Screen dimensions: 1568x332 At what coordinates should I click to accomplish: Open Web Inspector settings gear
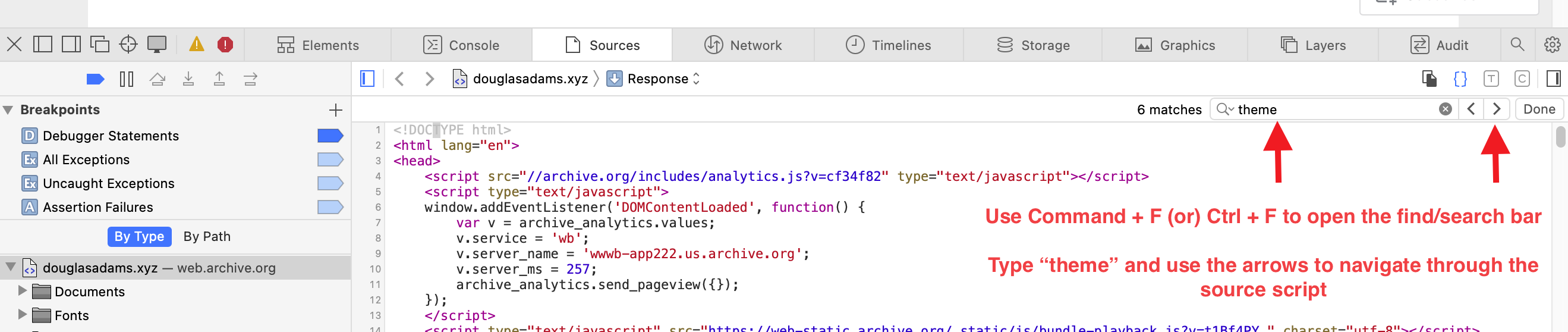coord(1551,45)
